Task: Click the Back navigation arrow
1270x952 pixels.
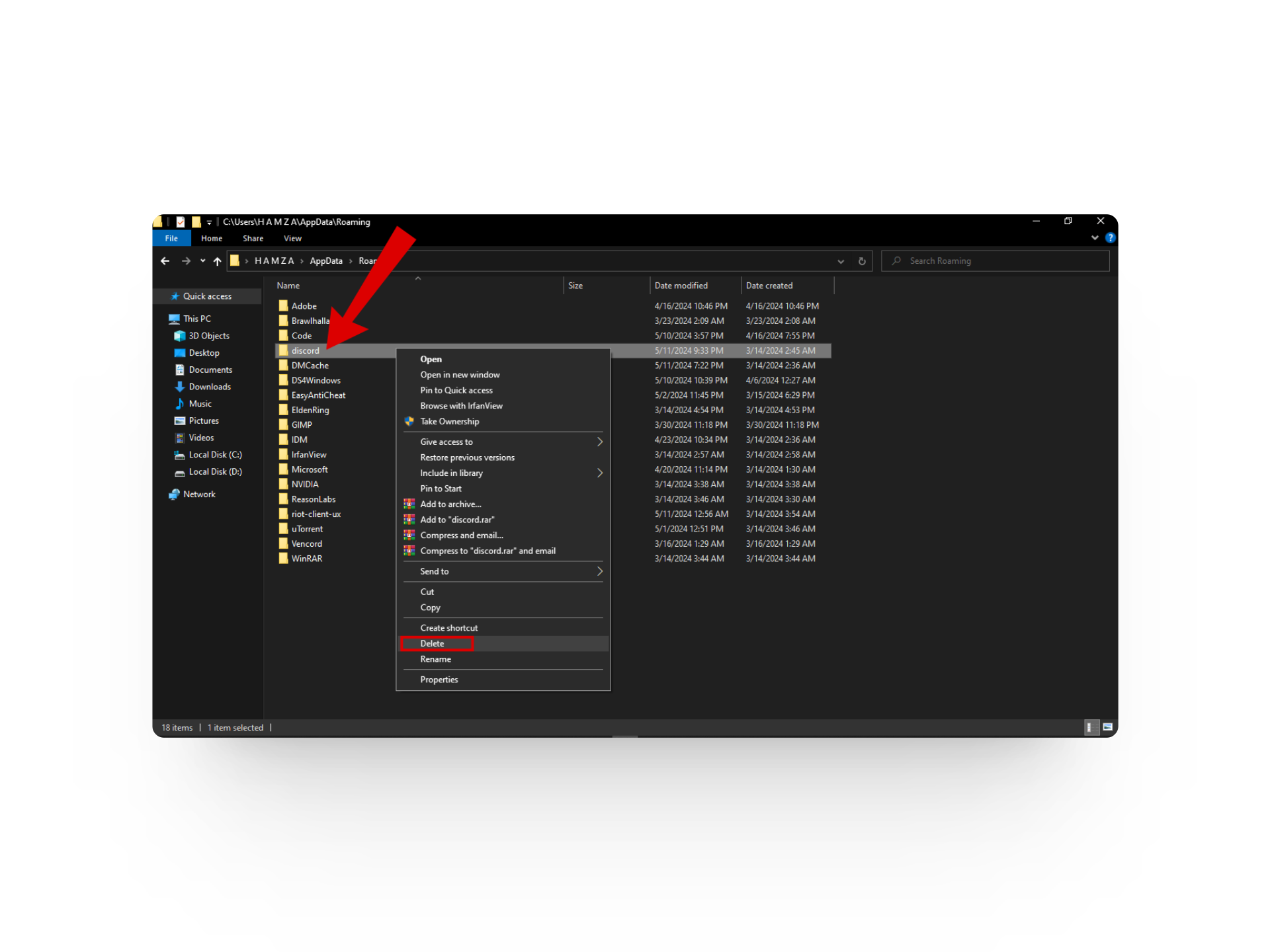Action: pos(165,261)
